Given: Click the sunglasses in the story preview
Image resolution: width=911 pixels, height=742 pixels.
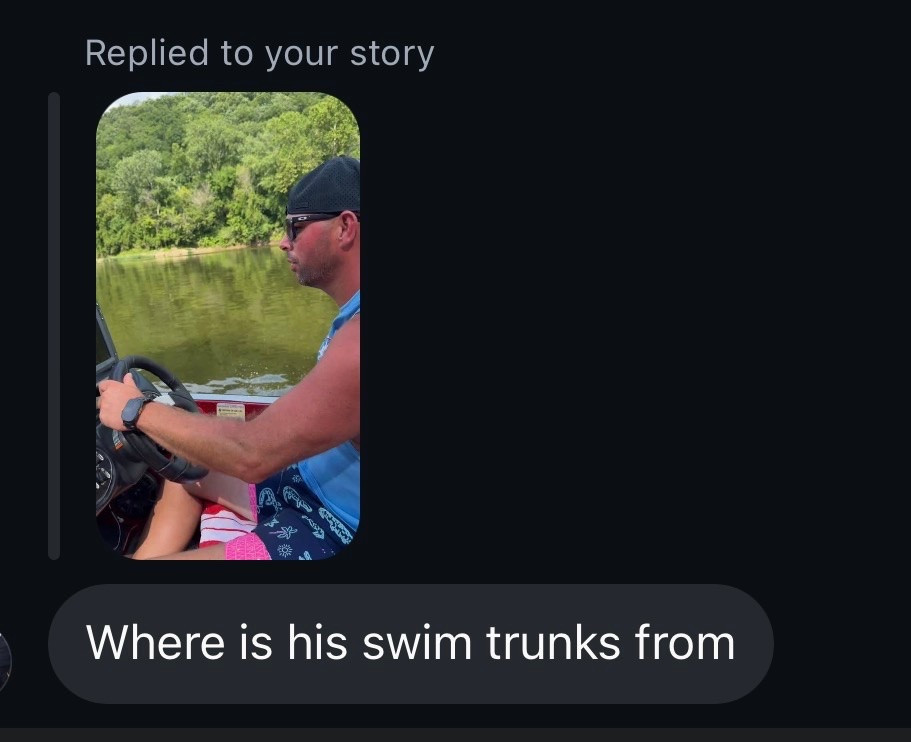Looking at the screenshot, I should click(311, 224).
